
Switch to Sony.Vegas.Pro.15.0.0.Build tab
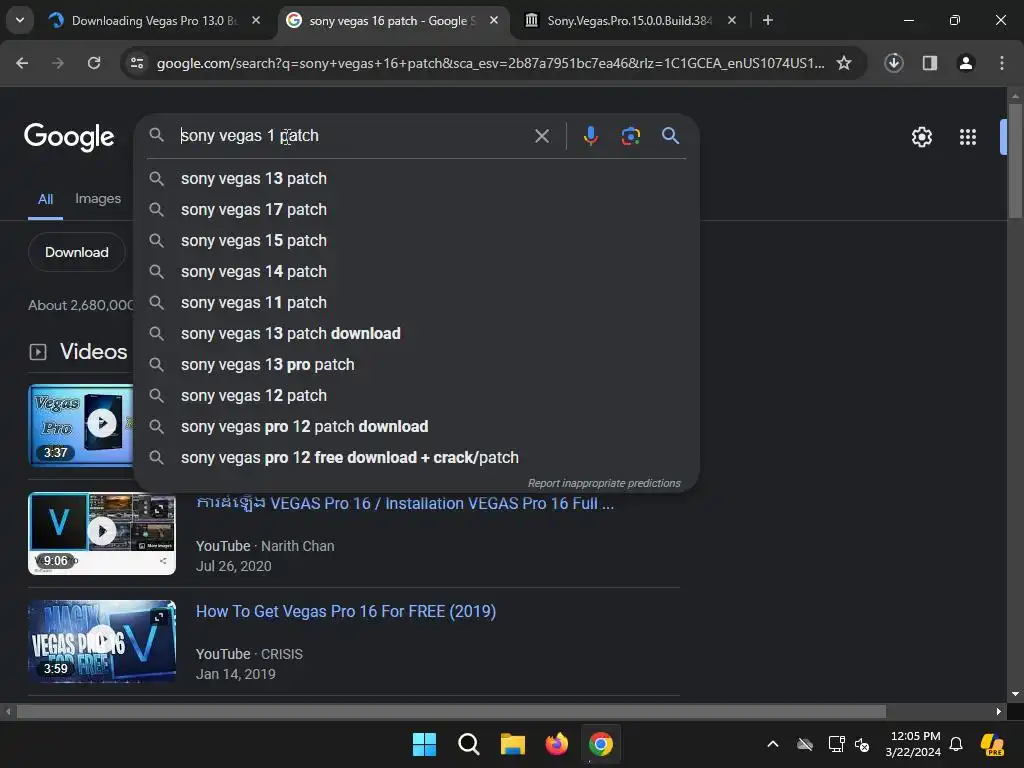[x=629, y=20]
